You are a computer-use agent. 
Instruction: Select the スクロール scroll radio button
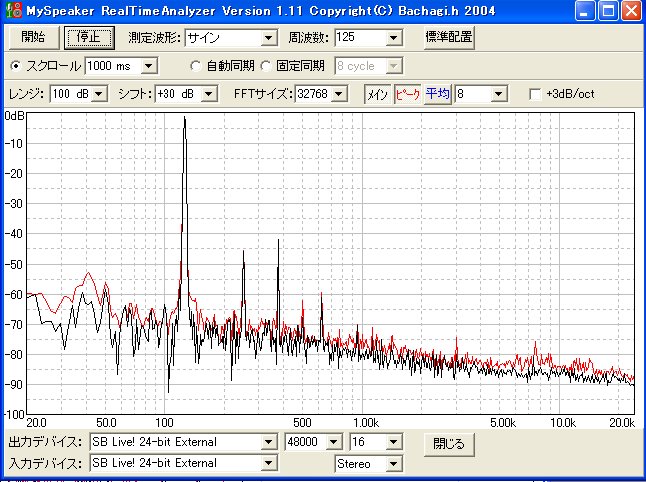[15, 66]
